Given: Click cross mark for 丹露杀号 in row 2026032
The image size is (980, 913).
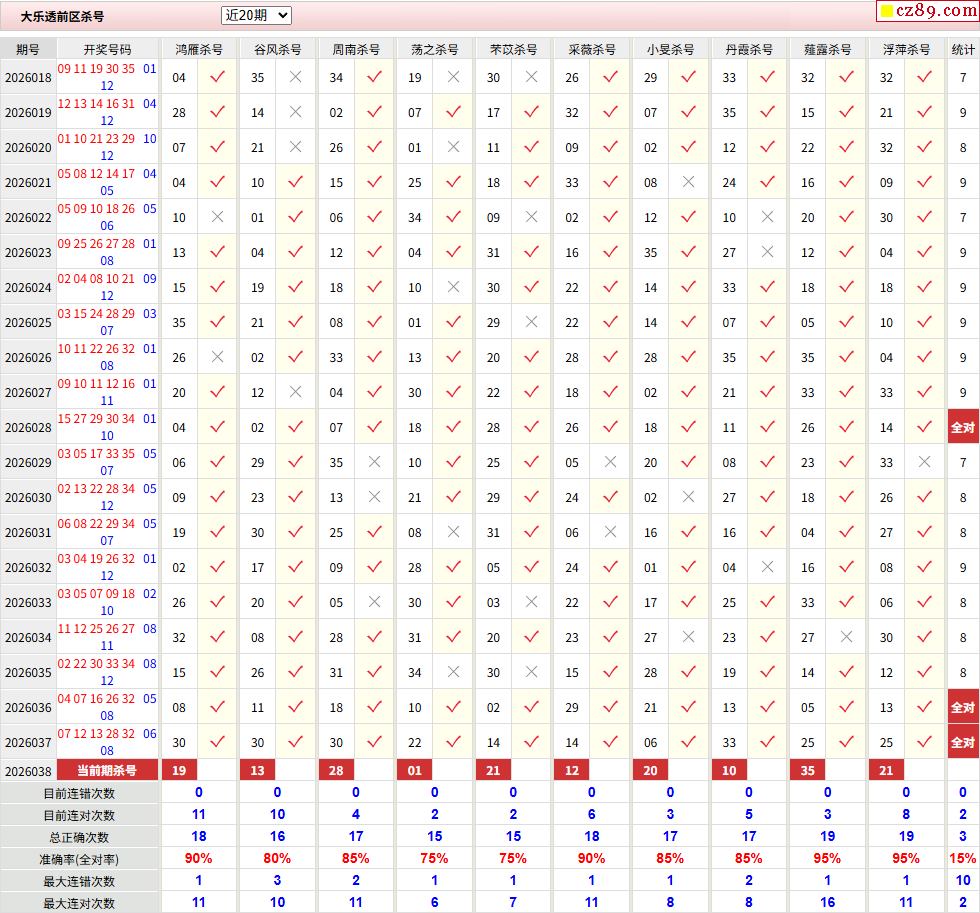Looking at the screenshot, I should [767, 567].
